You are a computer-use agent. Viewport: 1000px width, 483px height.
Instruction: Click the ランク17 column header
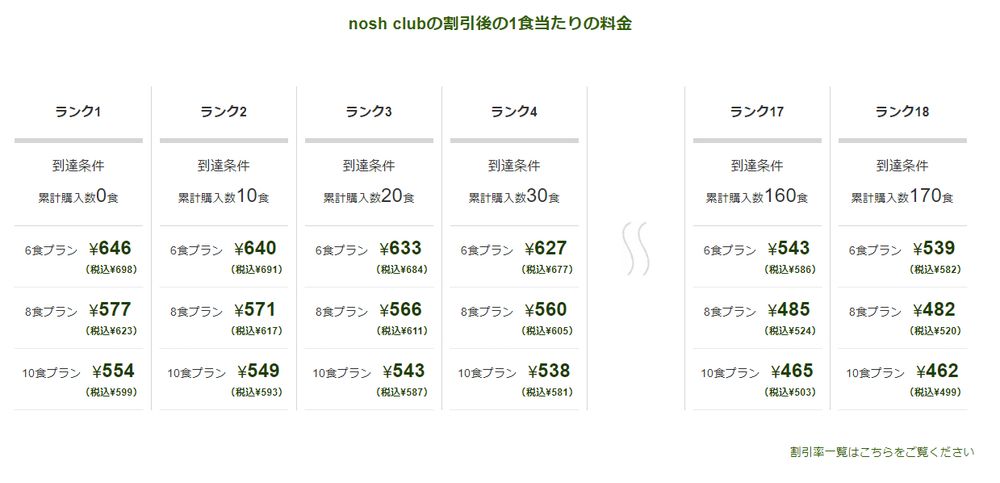tap(757, 112)
